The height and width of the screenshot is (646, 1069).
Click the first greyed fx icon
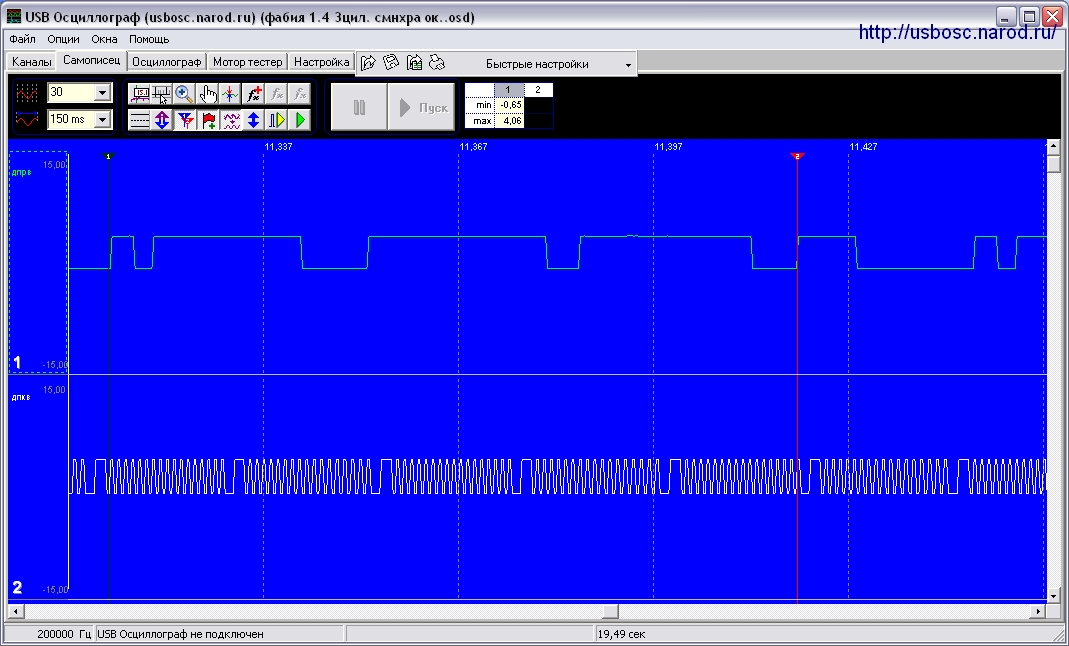[x=277, y=93]
